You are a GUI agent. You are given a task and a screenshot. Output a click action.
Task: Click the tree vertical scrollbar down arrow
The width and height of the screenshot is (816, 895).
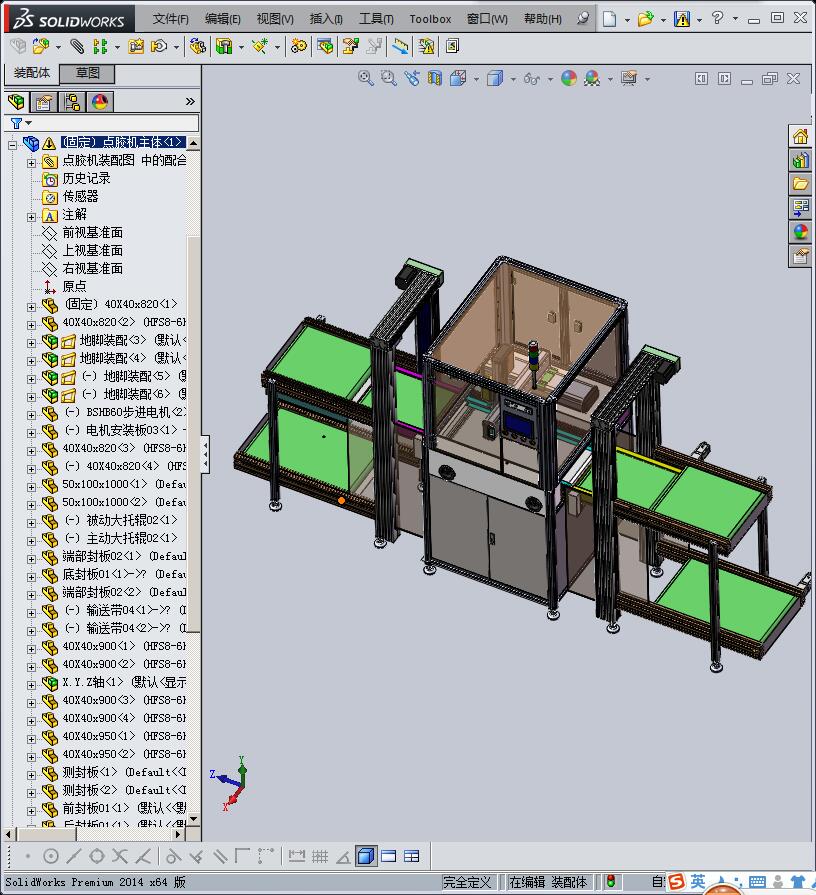pyautogui.click(x=193, y=819)
